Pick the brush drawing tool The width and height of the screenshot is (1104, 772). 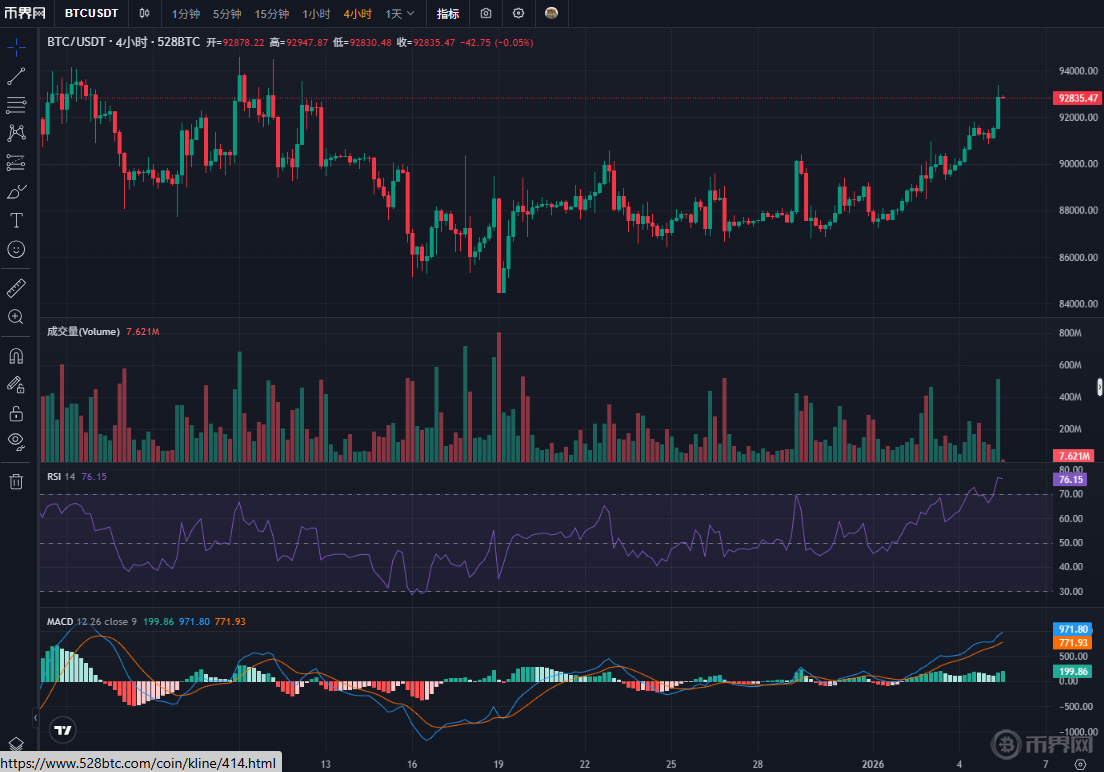click(16, 191)
